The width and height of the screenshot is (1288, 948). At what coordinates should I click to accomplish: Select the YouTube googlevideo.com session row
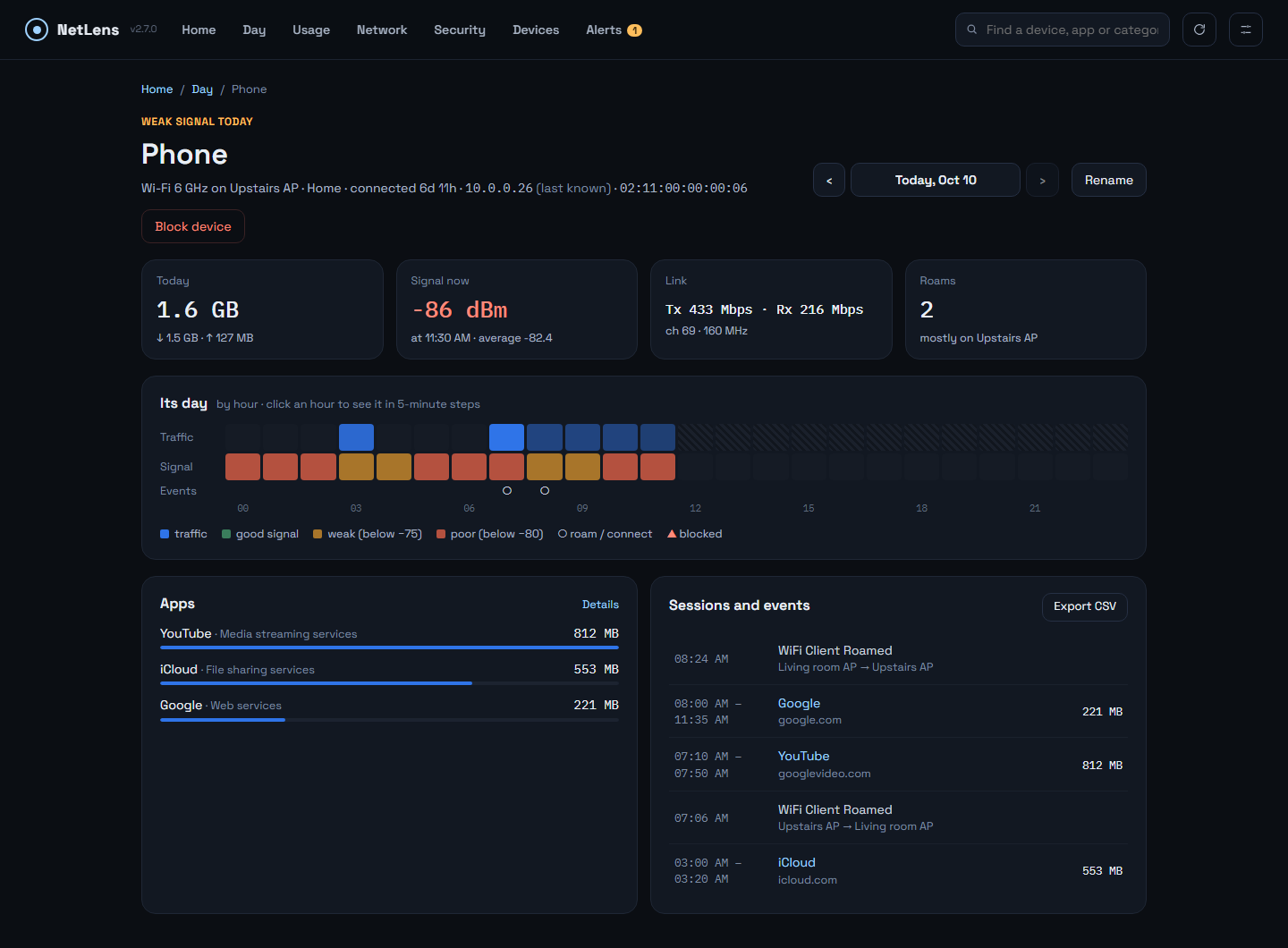[898, 765]
